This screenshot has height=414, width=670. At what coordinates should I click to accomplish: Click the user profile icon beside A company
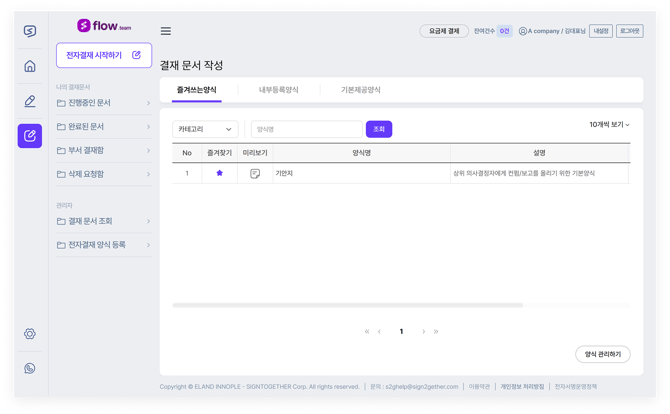tap(523, 31)
